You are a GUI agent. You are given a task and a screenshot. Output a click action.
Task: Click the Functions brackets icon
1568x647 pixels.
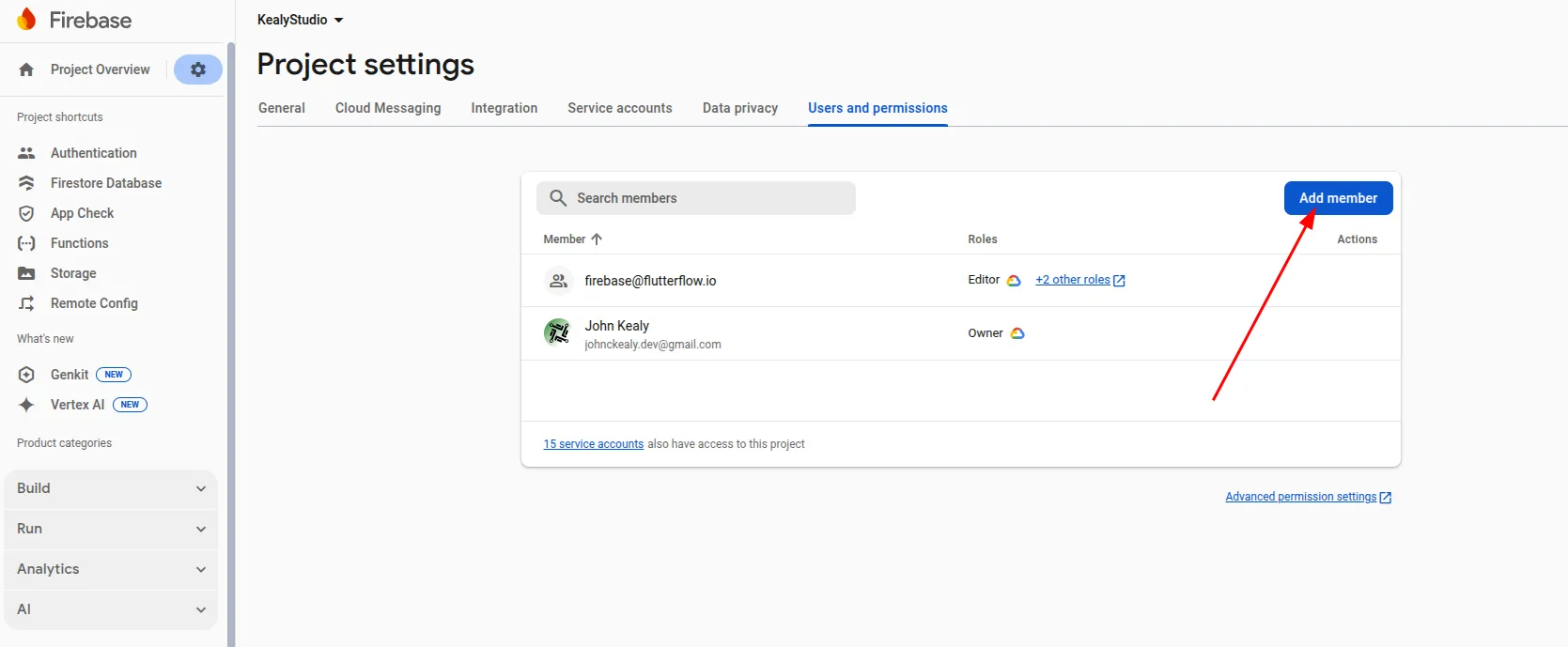click(26, 243)
